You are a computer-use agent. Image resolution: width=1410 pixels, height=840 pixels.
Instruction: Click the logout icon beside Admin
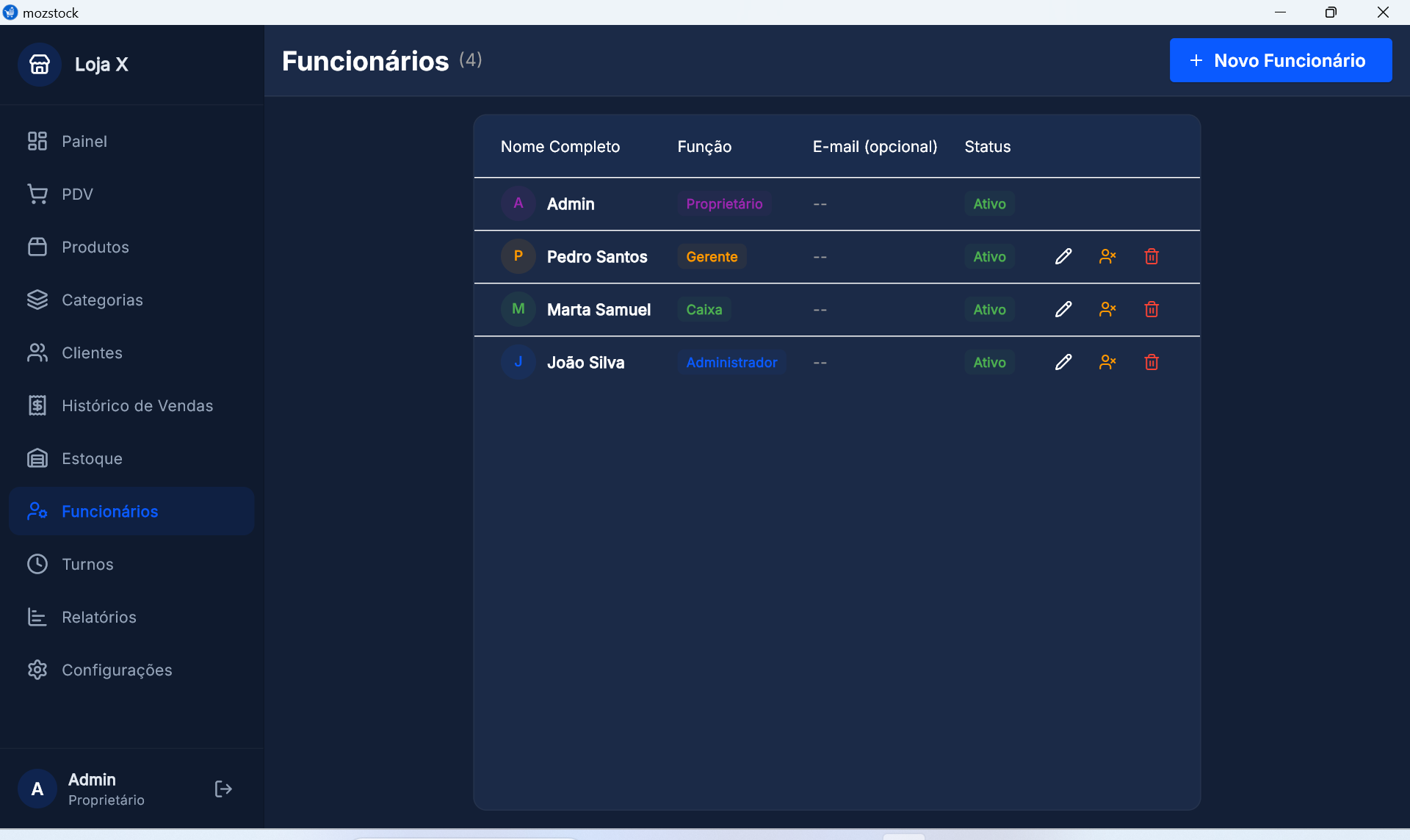coord(223,789)
